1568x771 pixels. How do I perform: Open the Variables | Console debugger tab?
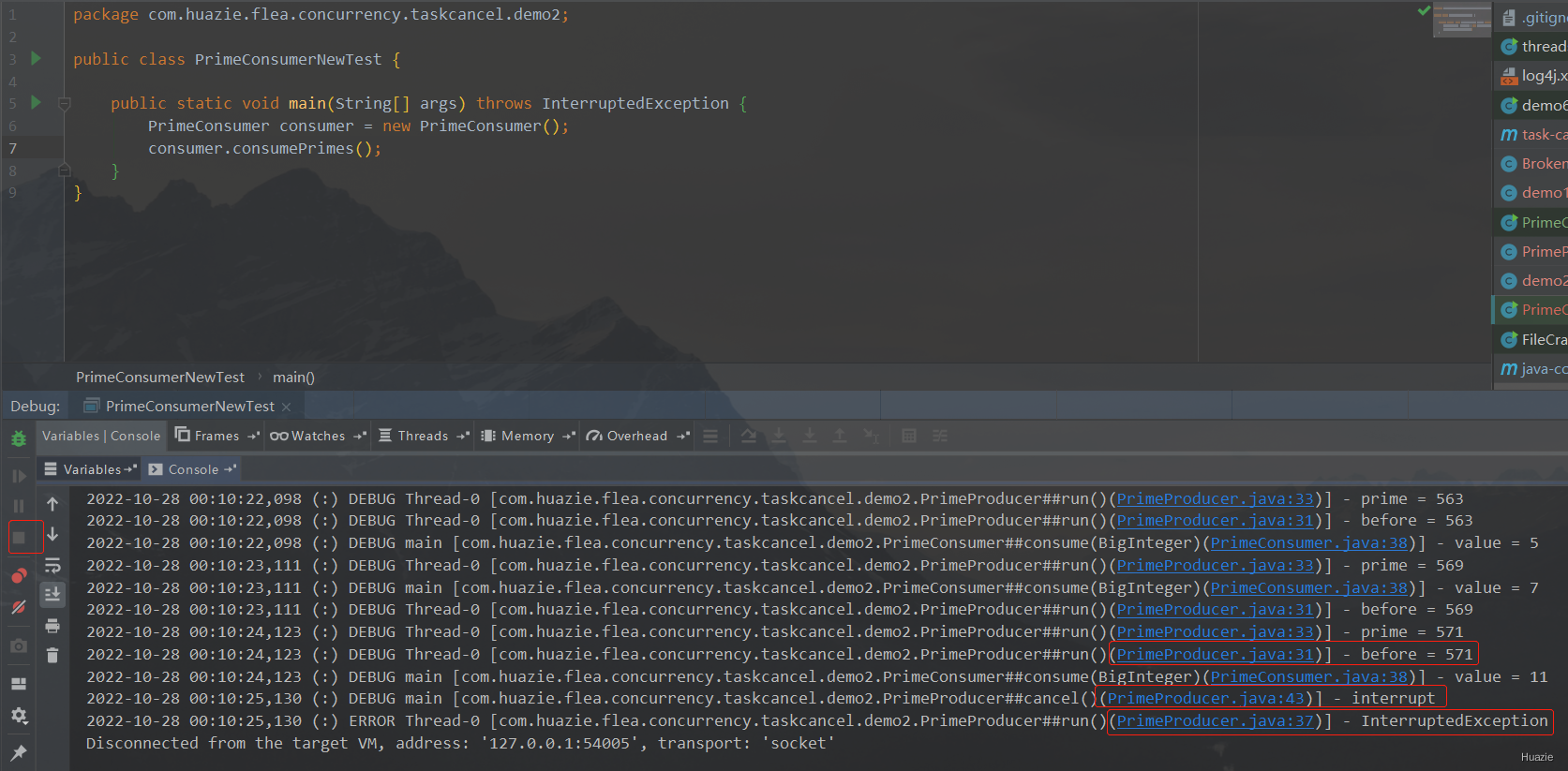101,436
